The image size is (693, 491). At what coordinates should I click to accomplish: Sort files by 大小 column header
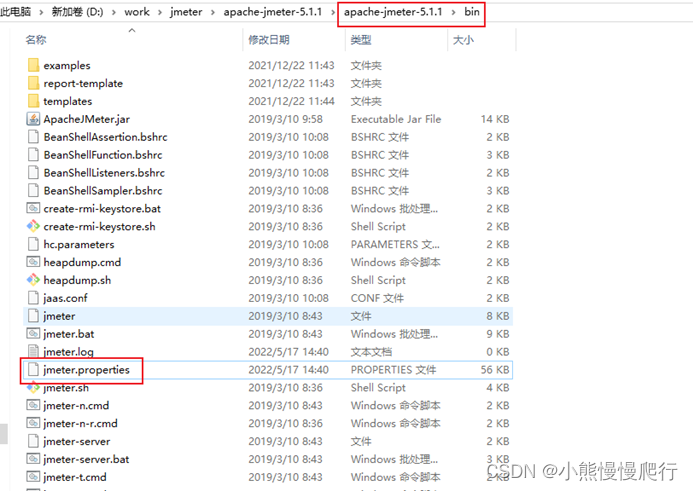(x=463, y=40)
